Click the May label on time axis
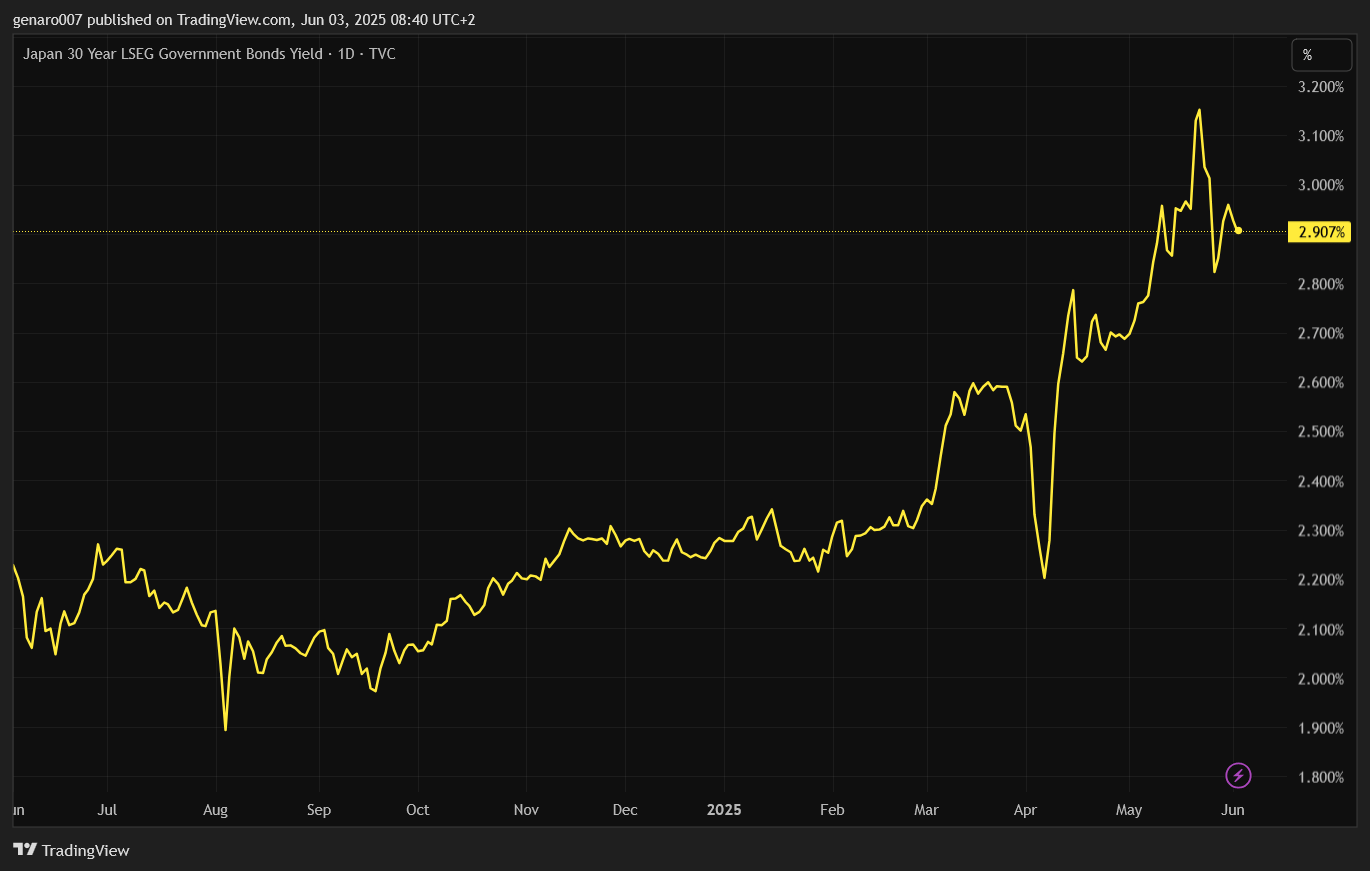Viewport: 1370px width, 871px height. point(1129,810)
